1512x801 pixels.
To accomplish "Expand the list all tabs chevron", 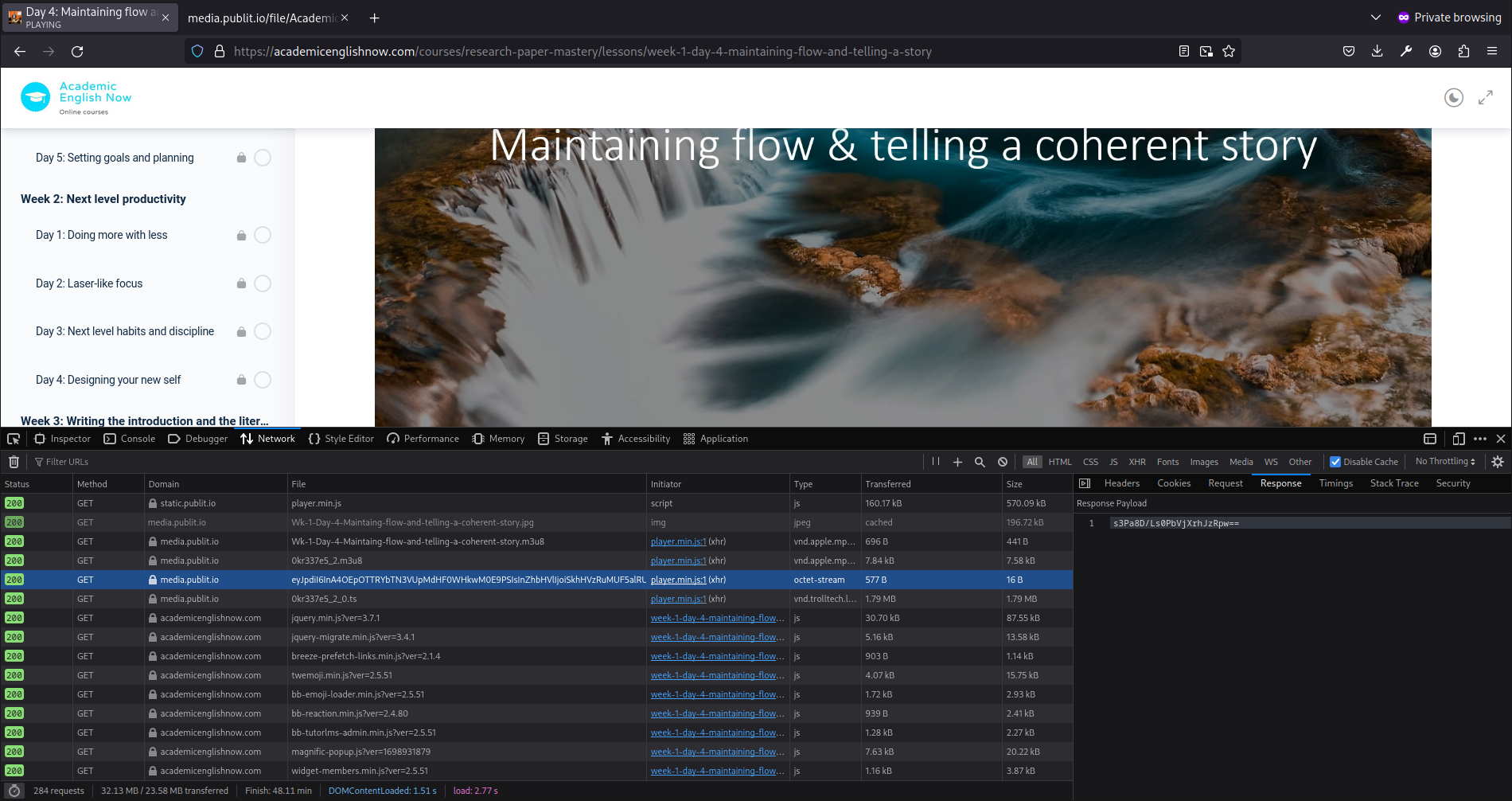I will coord(1375,18).
